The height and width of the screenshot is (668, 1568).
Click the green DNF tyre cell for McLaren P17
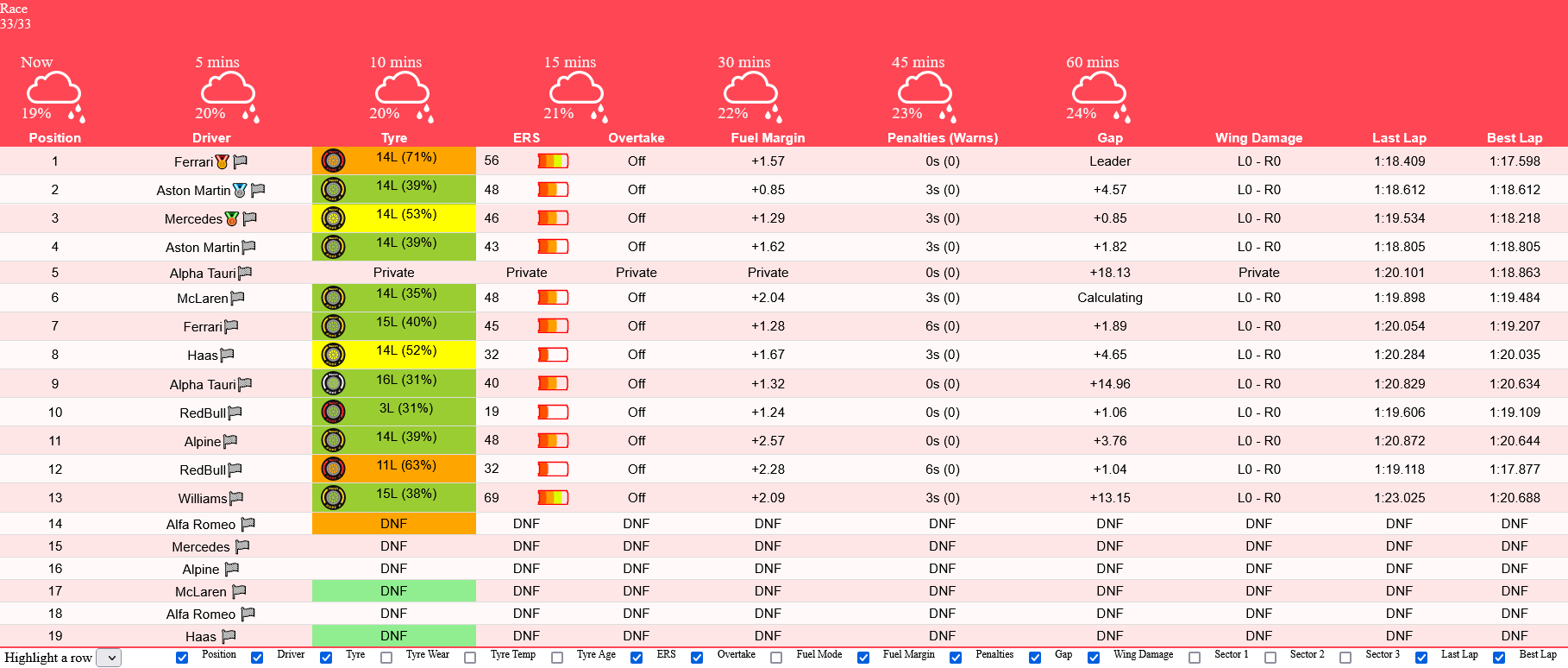pyautogui.click(x=393, y=591)
